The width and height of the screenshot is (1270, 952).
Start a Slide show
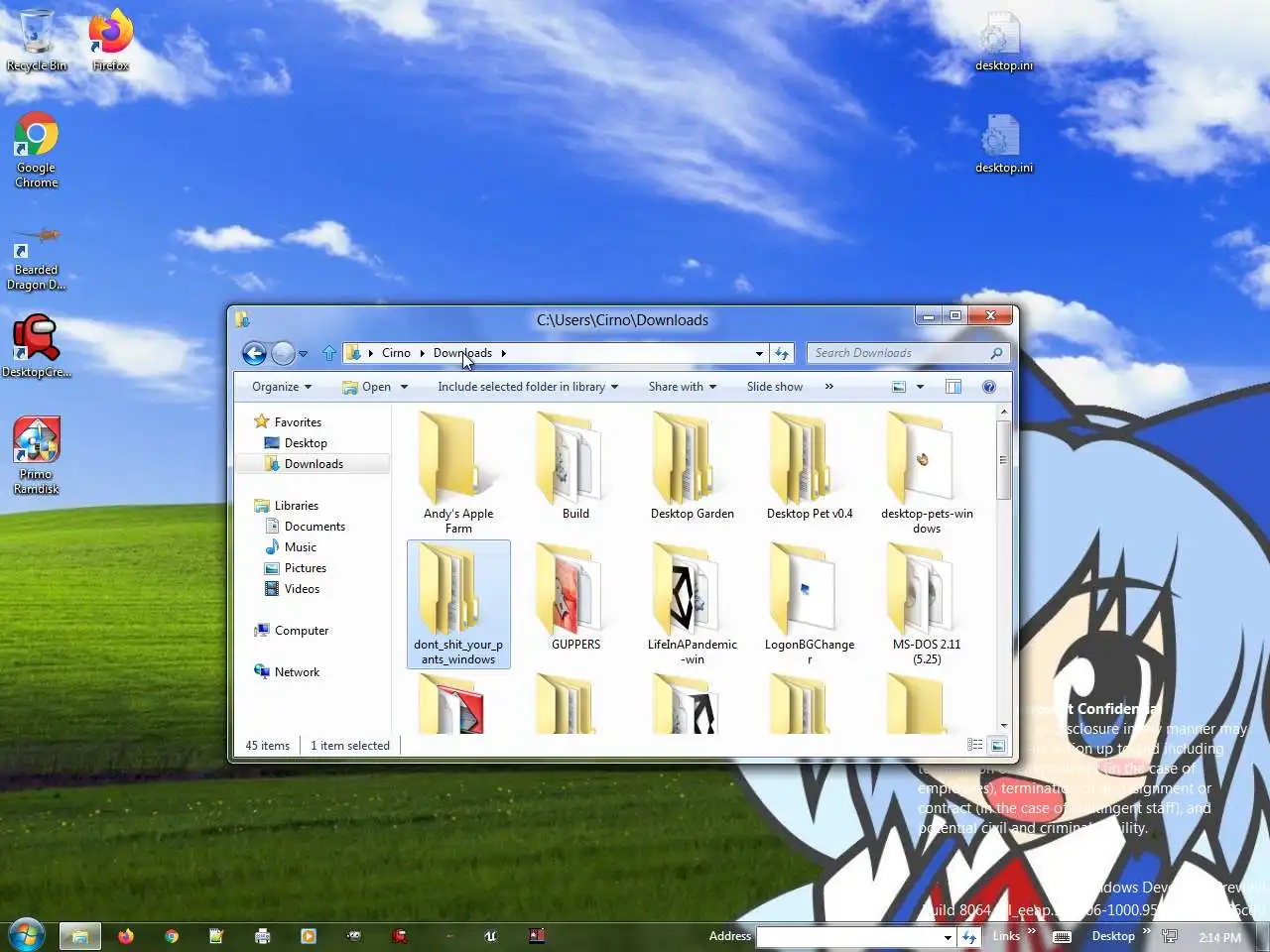pos(775,387)
